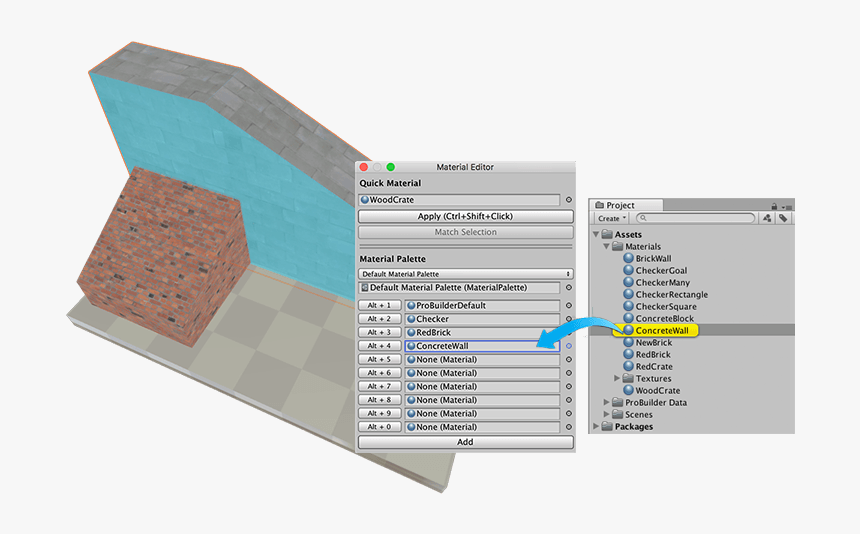The image size is (860, 534).
Task: Click the WoodCrate material in Project
Action: coord(657,391)
